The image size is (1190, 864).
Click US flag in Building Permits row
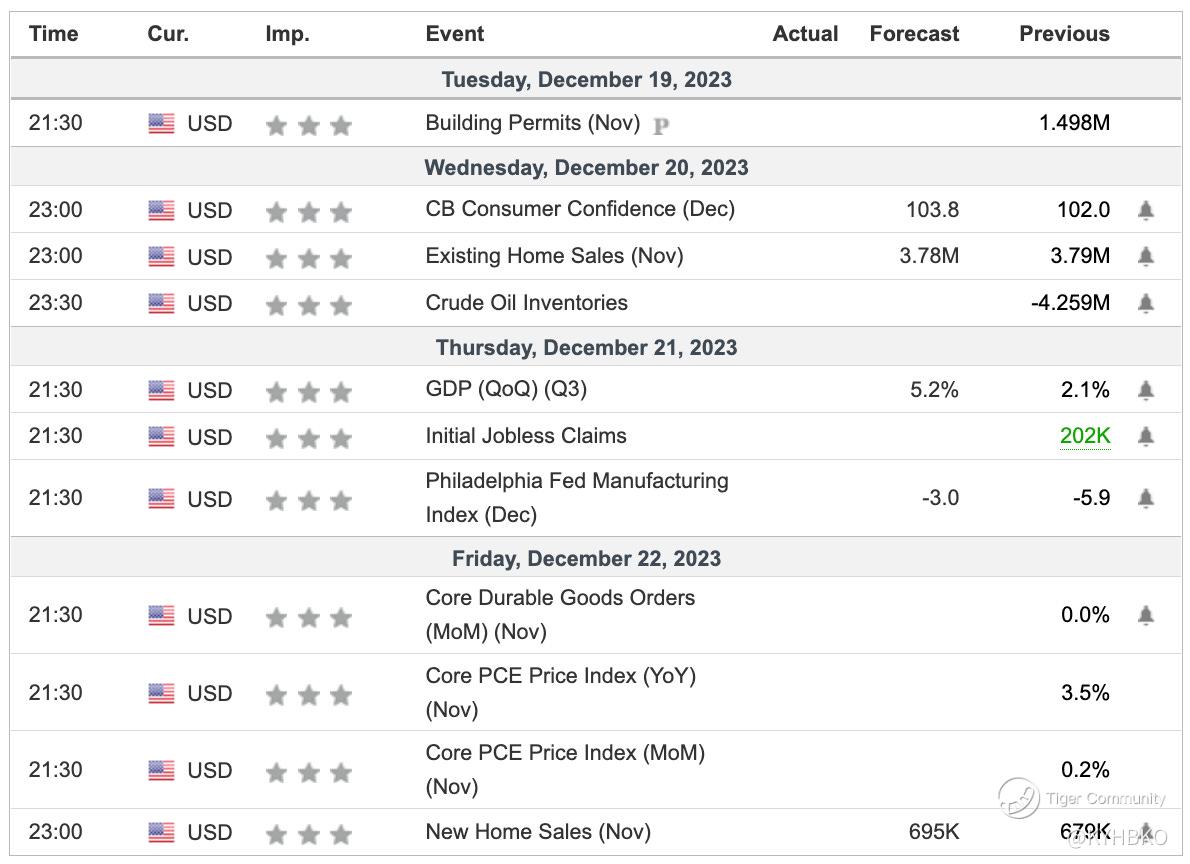[x=161, y=124]
